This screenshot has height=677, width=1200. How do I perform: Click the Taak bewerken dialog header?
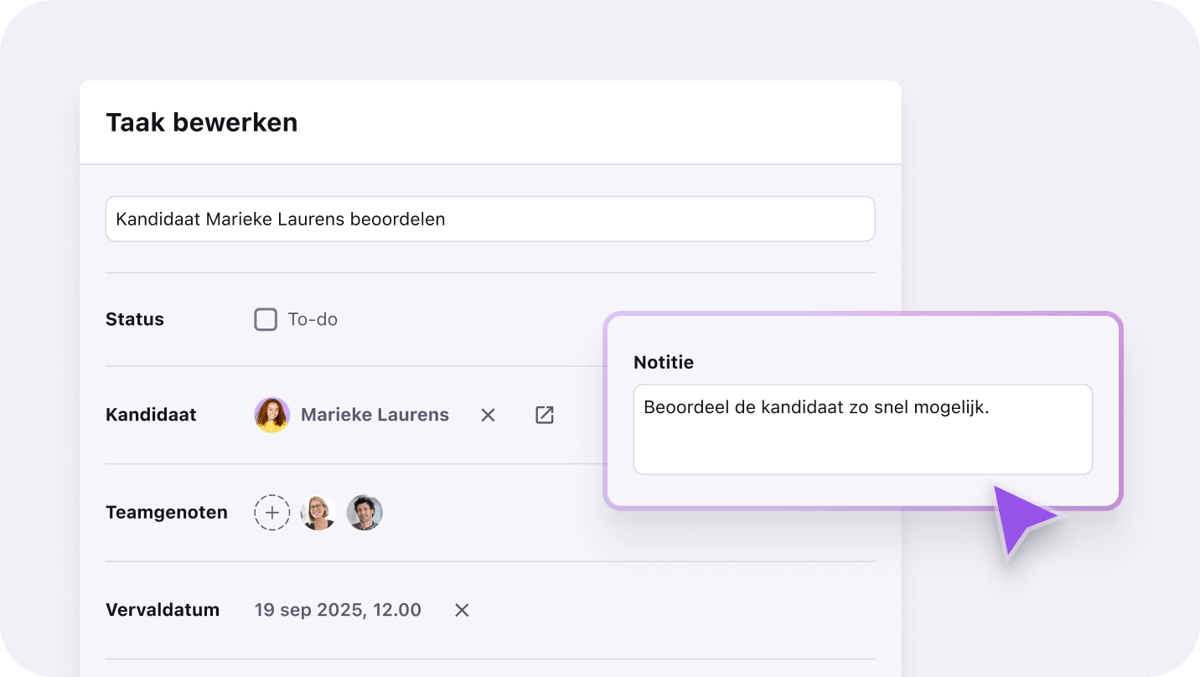[x=201, y=122]
